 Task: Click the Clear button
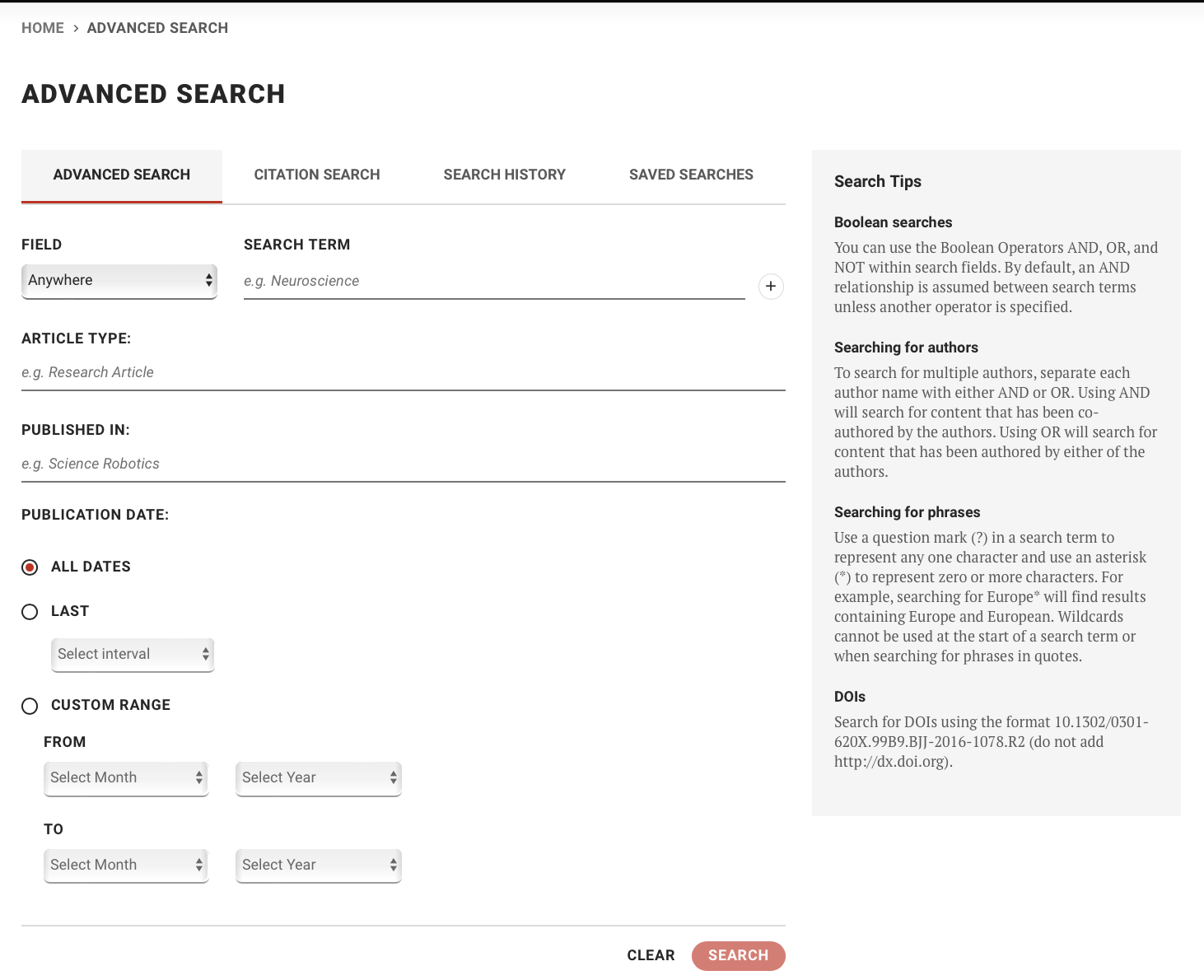[651, 956]
